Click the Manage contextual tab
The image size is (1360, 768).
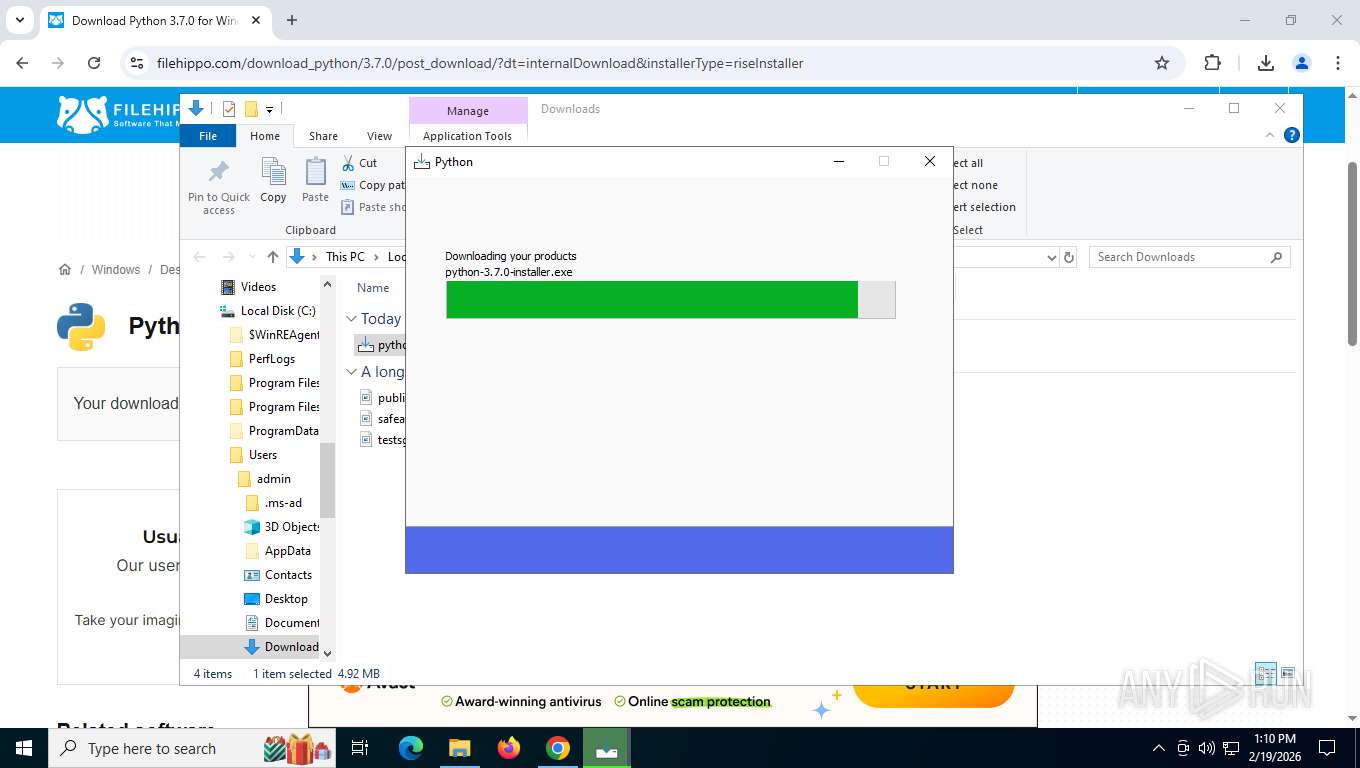coord(468,111)
